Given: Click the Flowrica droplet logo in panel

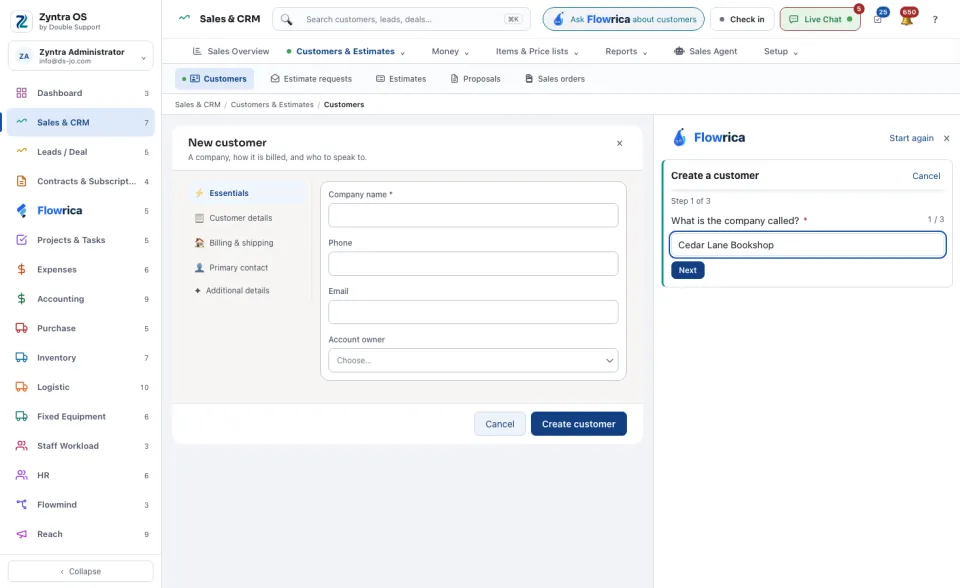Looking at the screenshot, I should coord(680,137).
